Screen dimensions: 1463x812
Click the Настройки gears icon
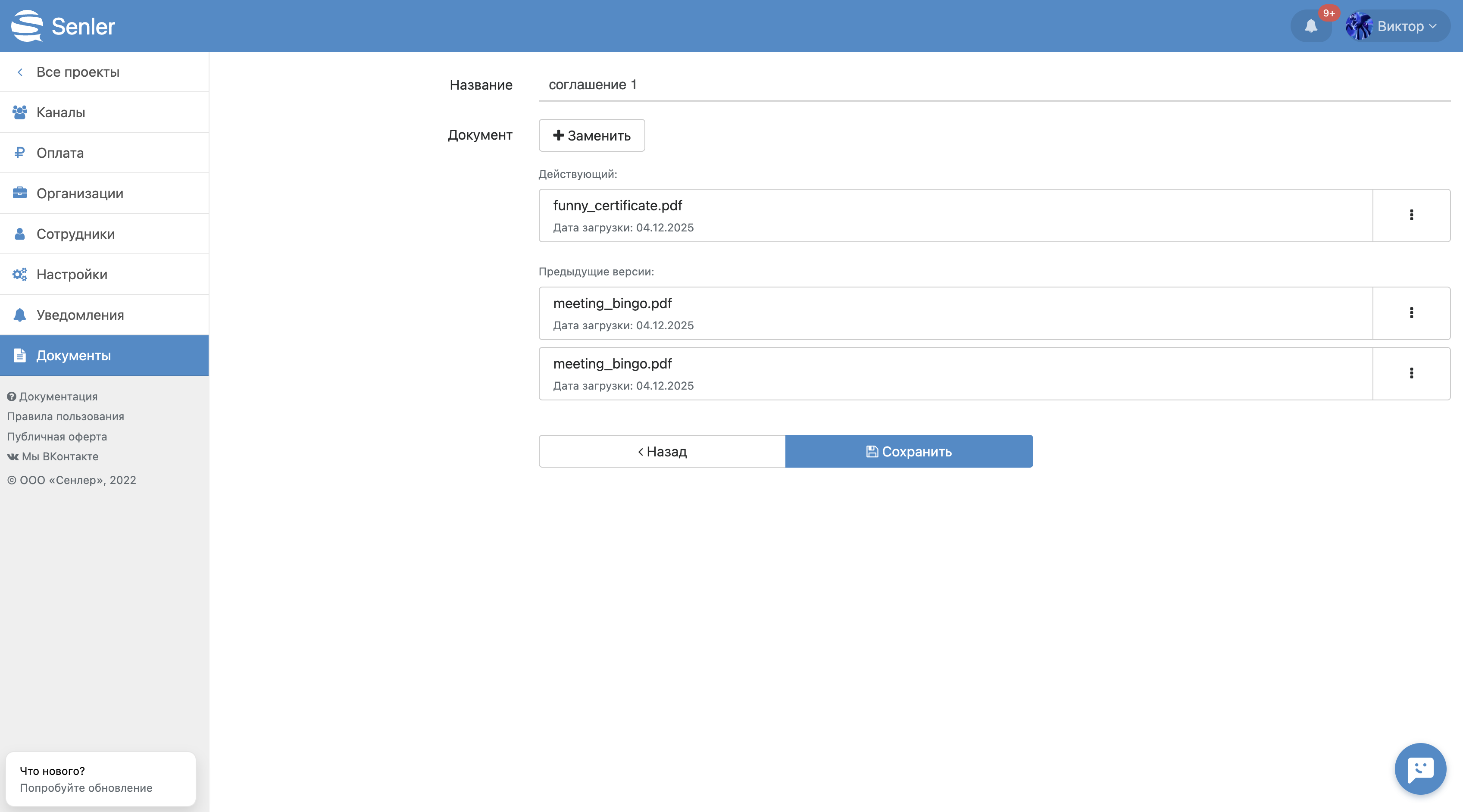(20, 274)
